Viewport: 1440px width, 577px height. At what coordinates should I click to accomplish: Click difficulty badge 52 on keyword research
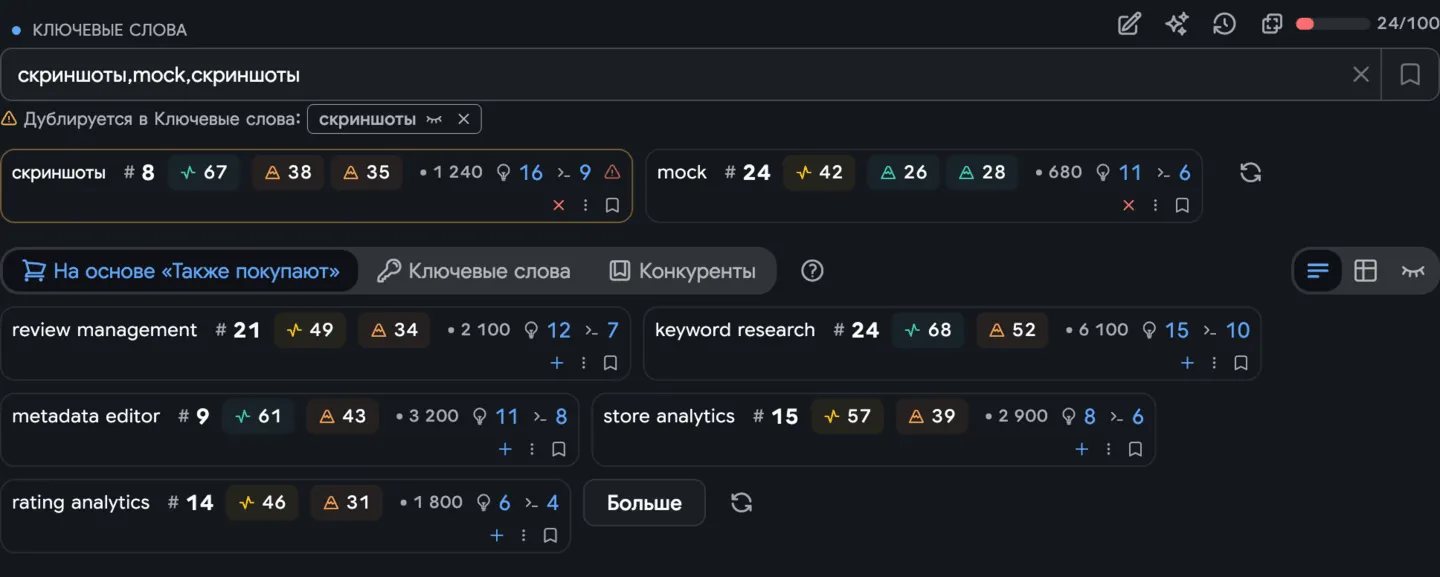(1012, 330)
